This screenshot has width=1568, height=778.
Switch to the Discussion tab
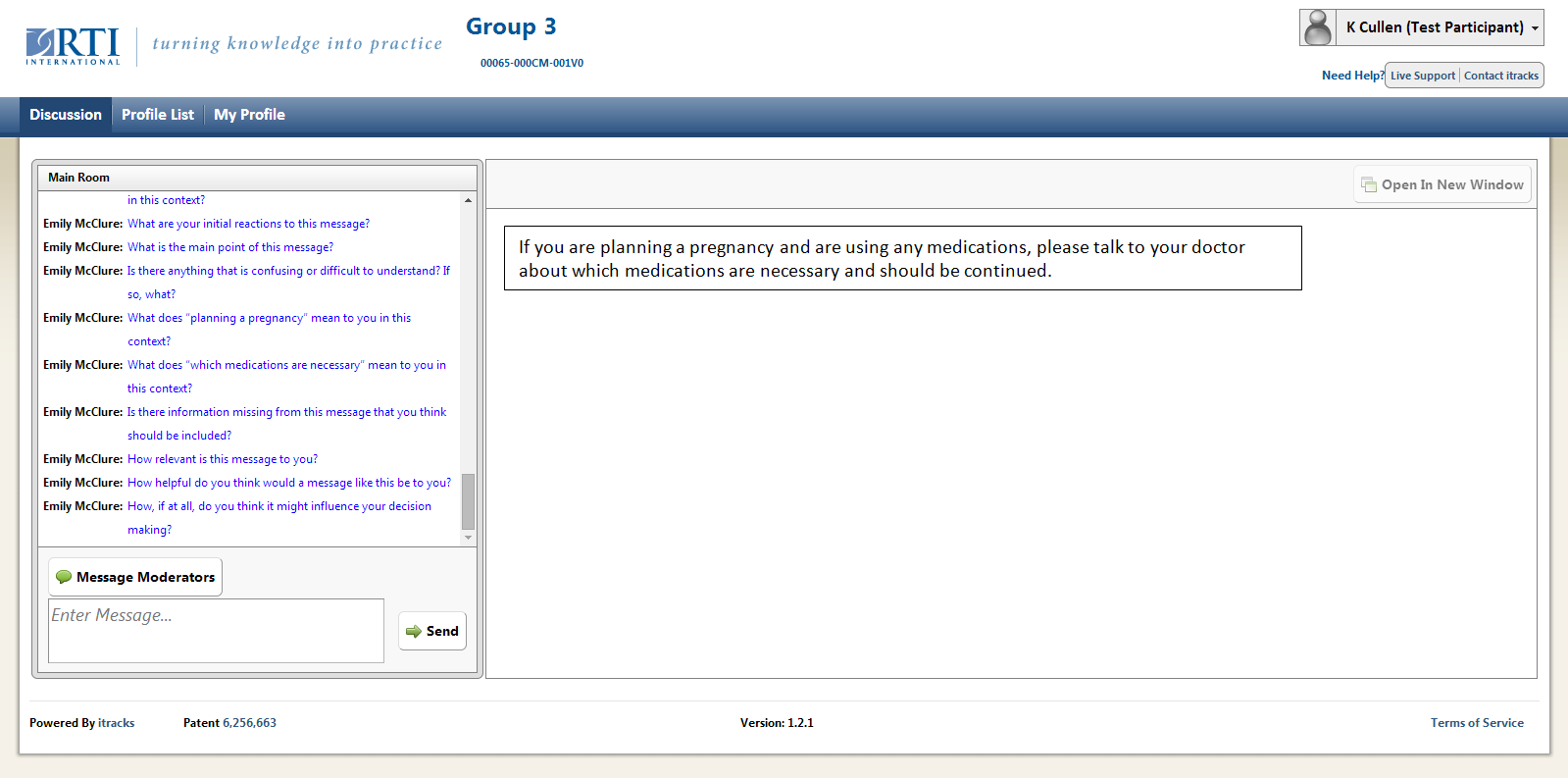(66, 115)
